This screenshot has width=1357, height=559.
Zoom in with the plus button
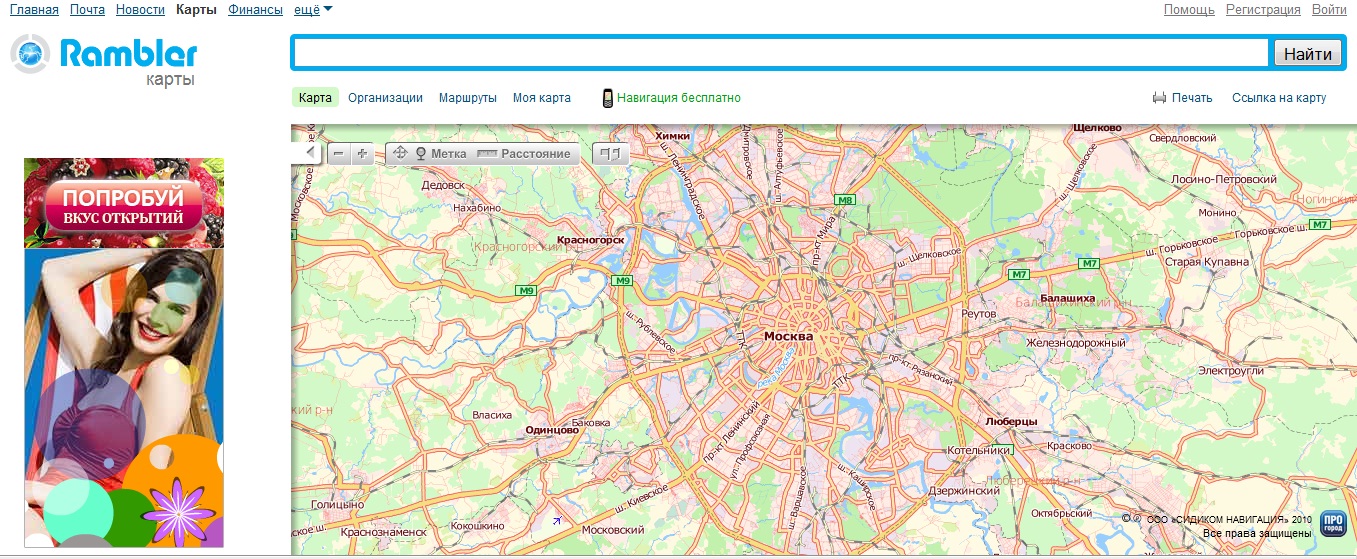point(362,154)
